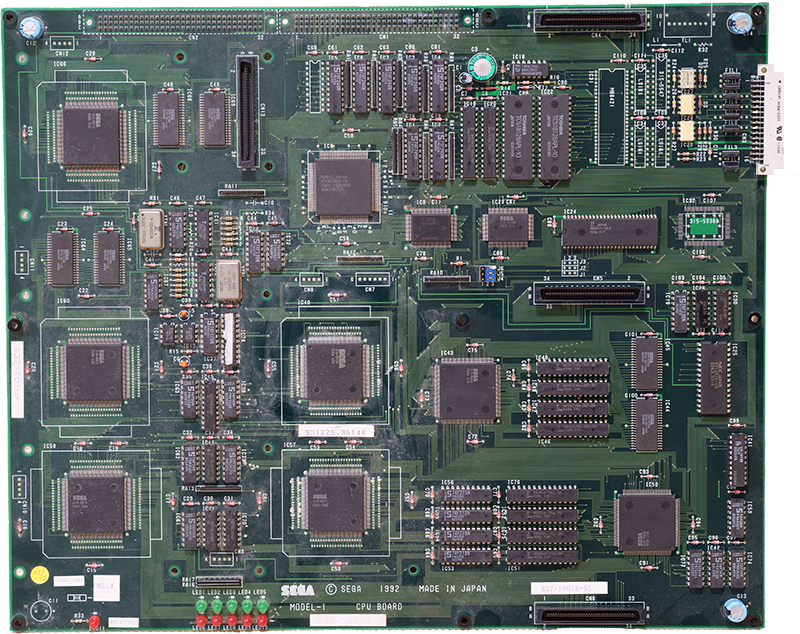The image size is (800, 634).
Task: Click the white sticker reading 931225.3614E
Action: coord(336,432)
